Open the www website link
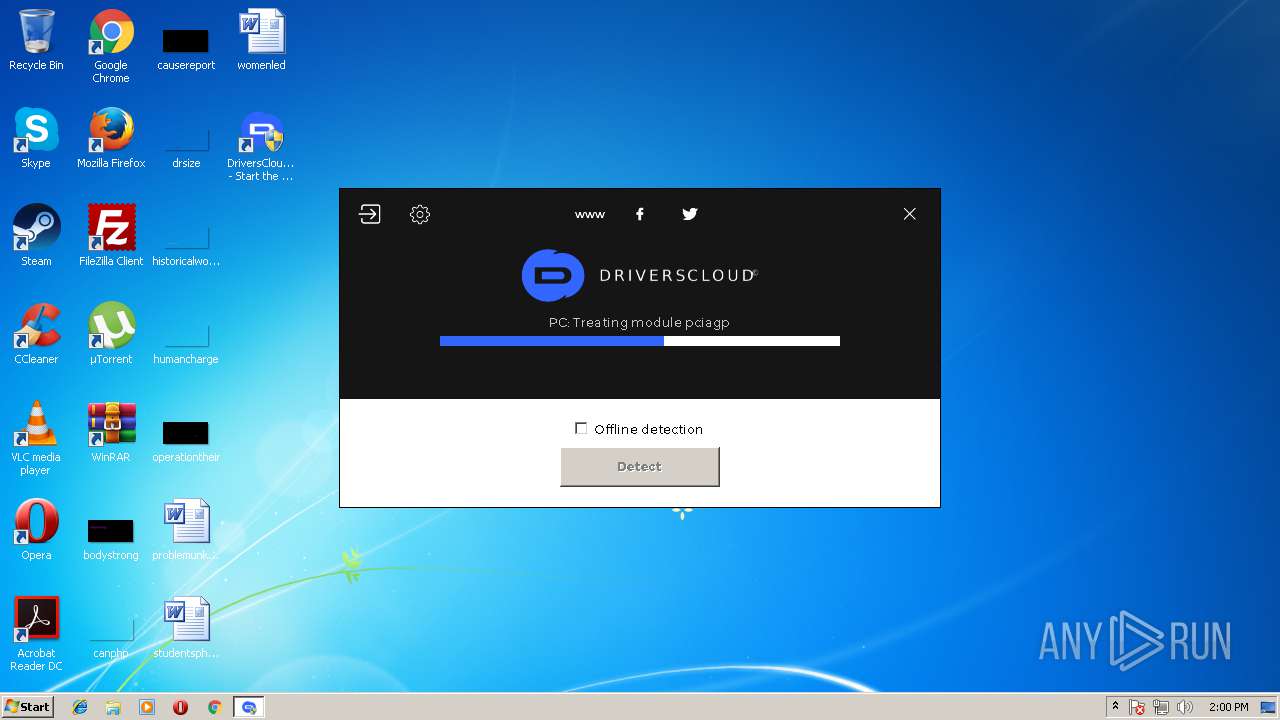This screenshot has height=720, width=1280. point(590,214)
